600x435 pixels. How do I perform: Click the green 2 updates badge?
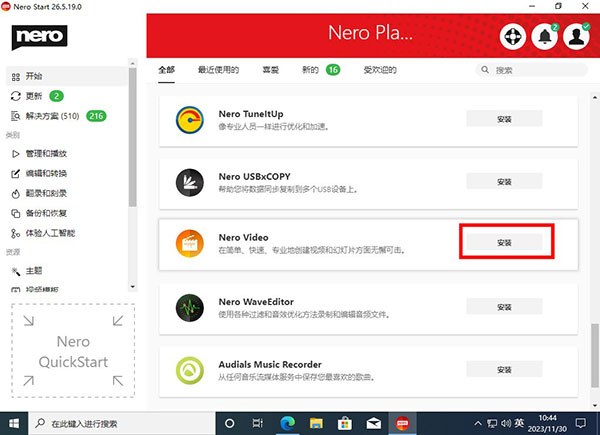click(57, 96)
